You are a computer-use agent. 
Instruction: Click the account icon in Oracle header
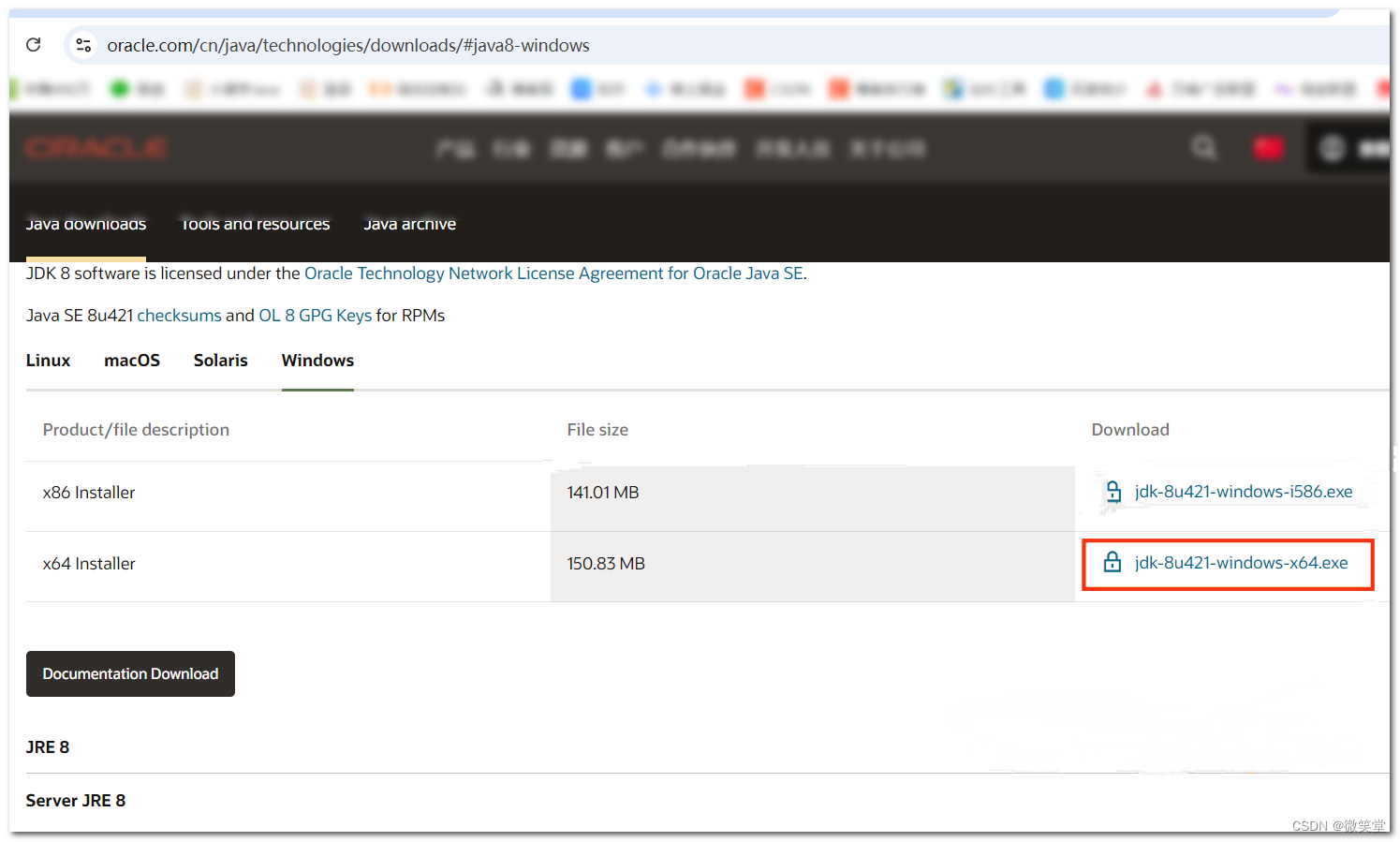point(1332,148)
